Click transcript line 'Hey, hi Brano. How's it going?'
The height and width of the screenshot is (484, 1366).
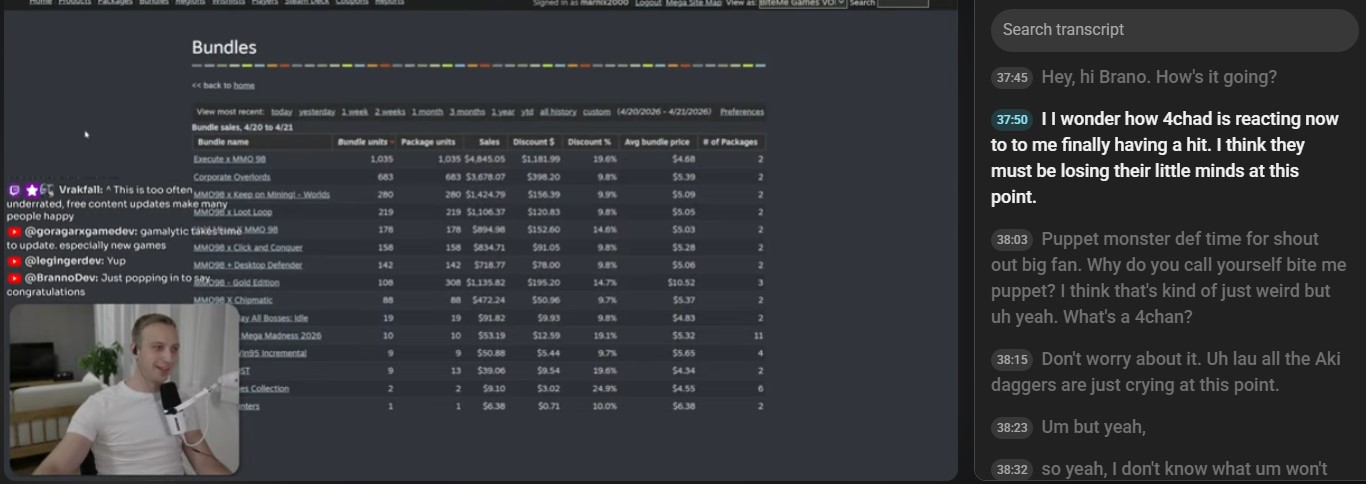1159,77
